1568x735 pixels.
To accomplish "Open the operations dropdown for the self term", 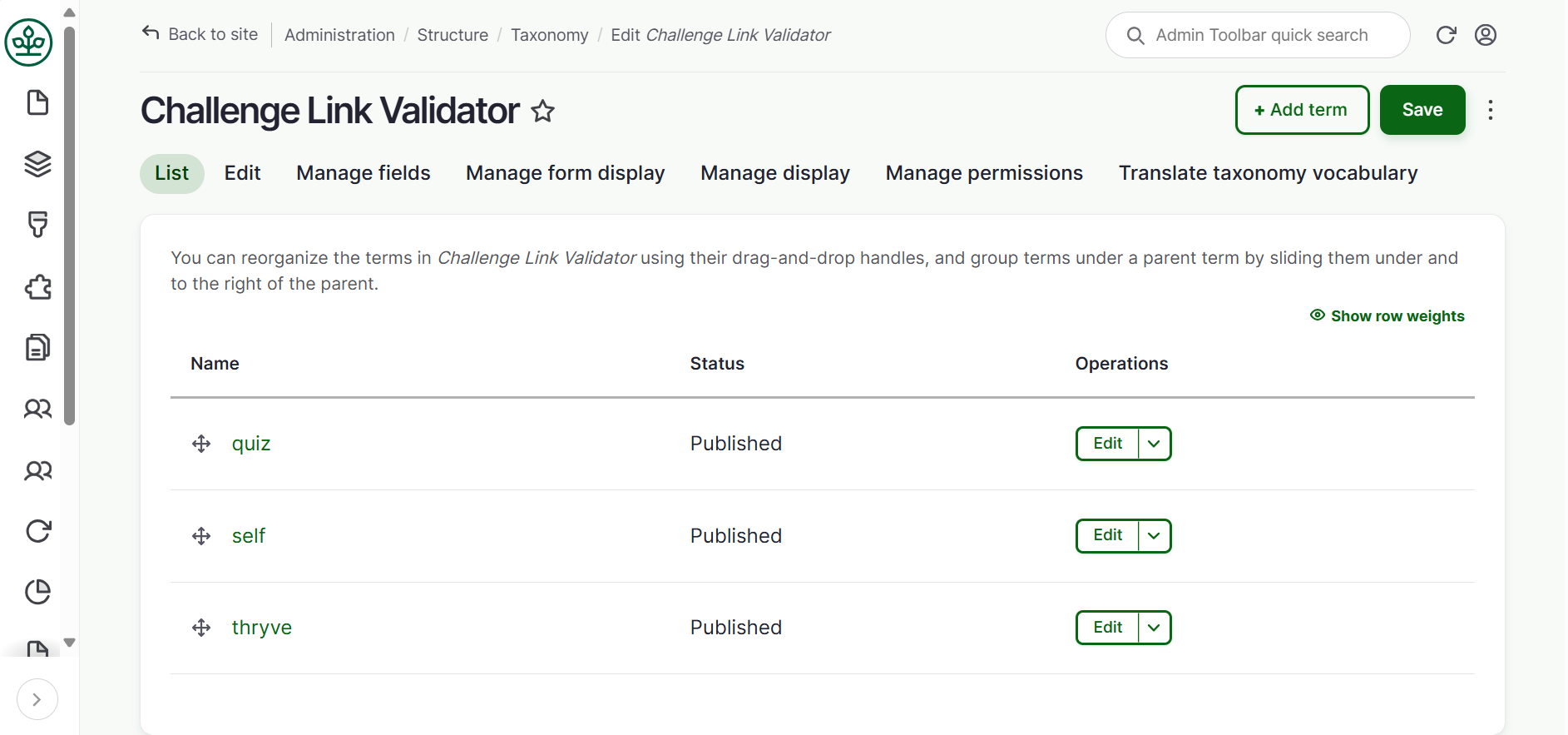I will pos(1154,536).
